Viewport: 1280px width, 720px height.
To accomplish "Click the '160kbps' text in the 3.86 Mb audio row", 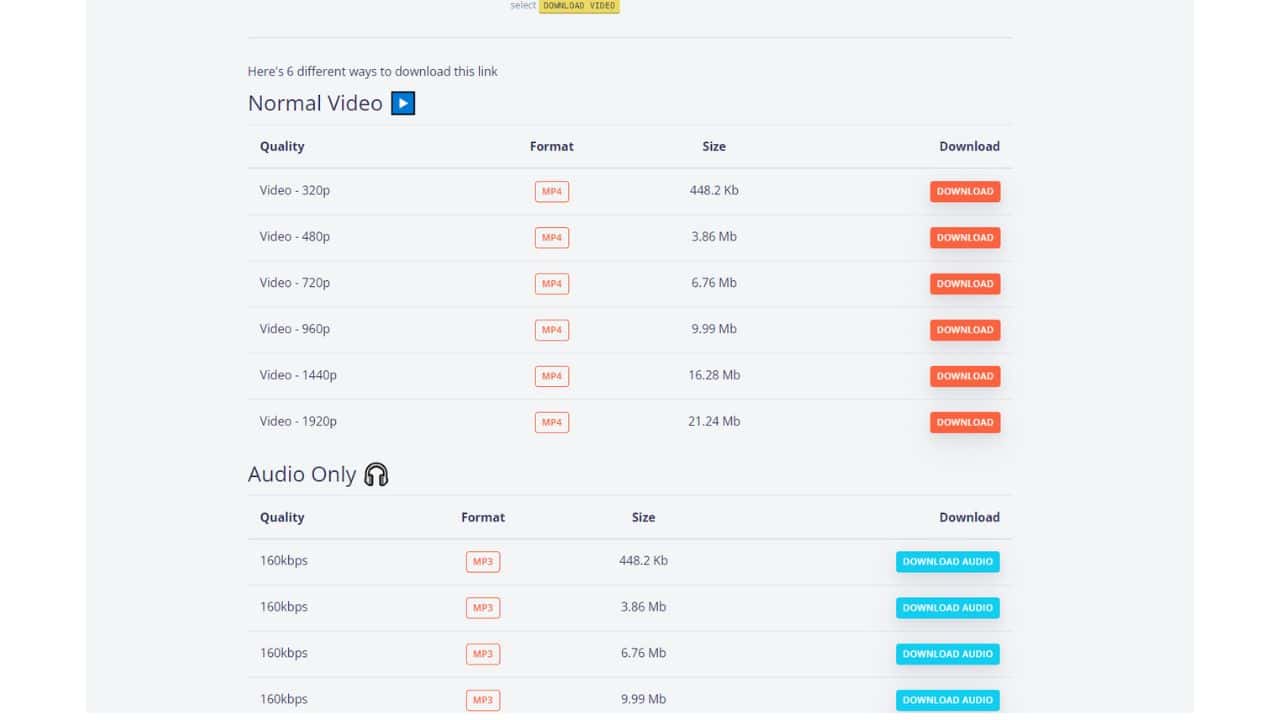I will point(284,606).
